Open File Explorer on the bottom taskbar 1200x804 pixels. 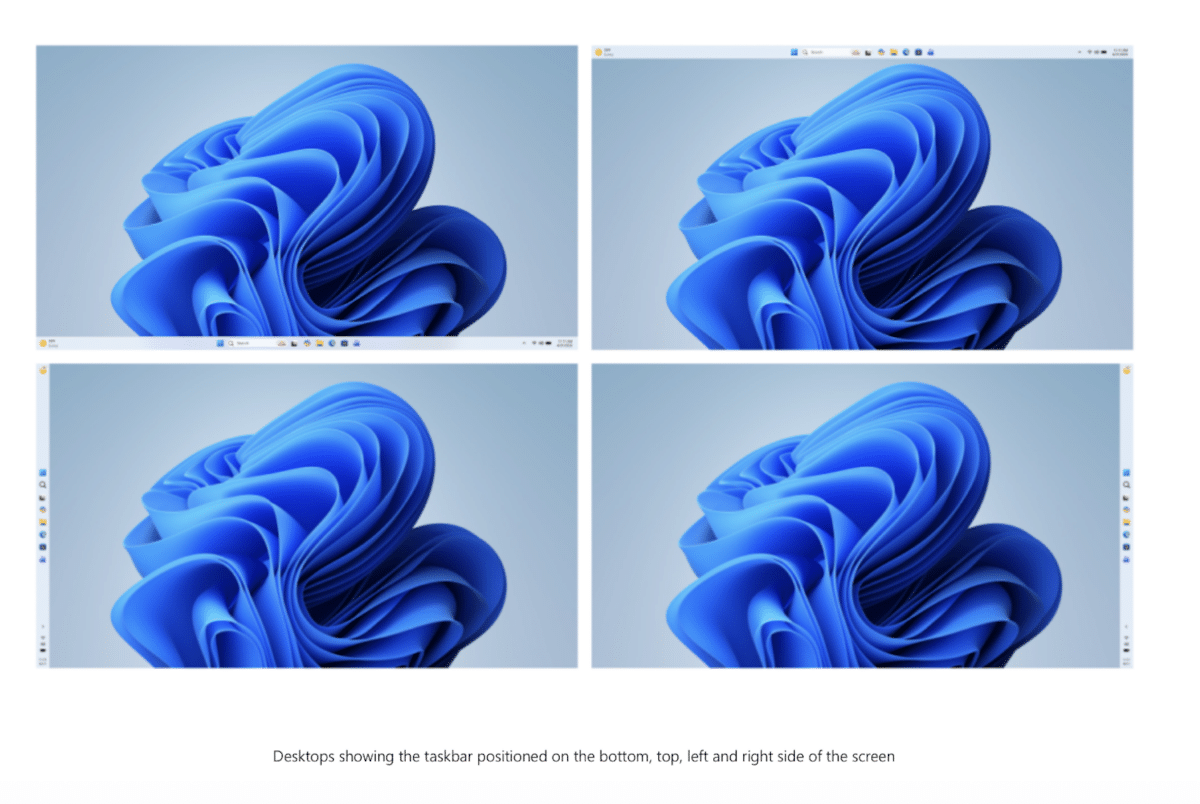click(318, 343)
